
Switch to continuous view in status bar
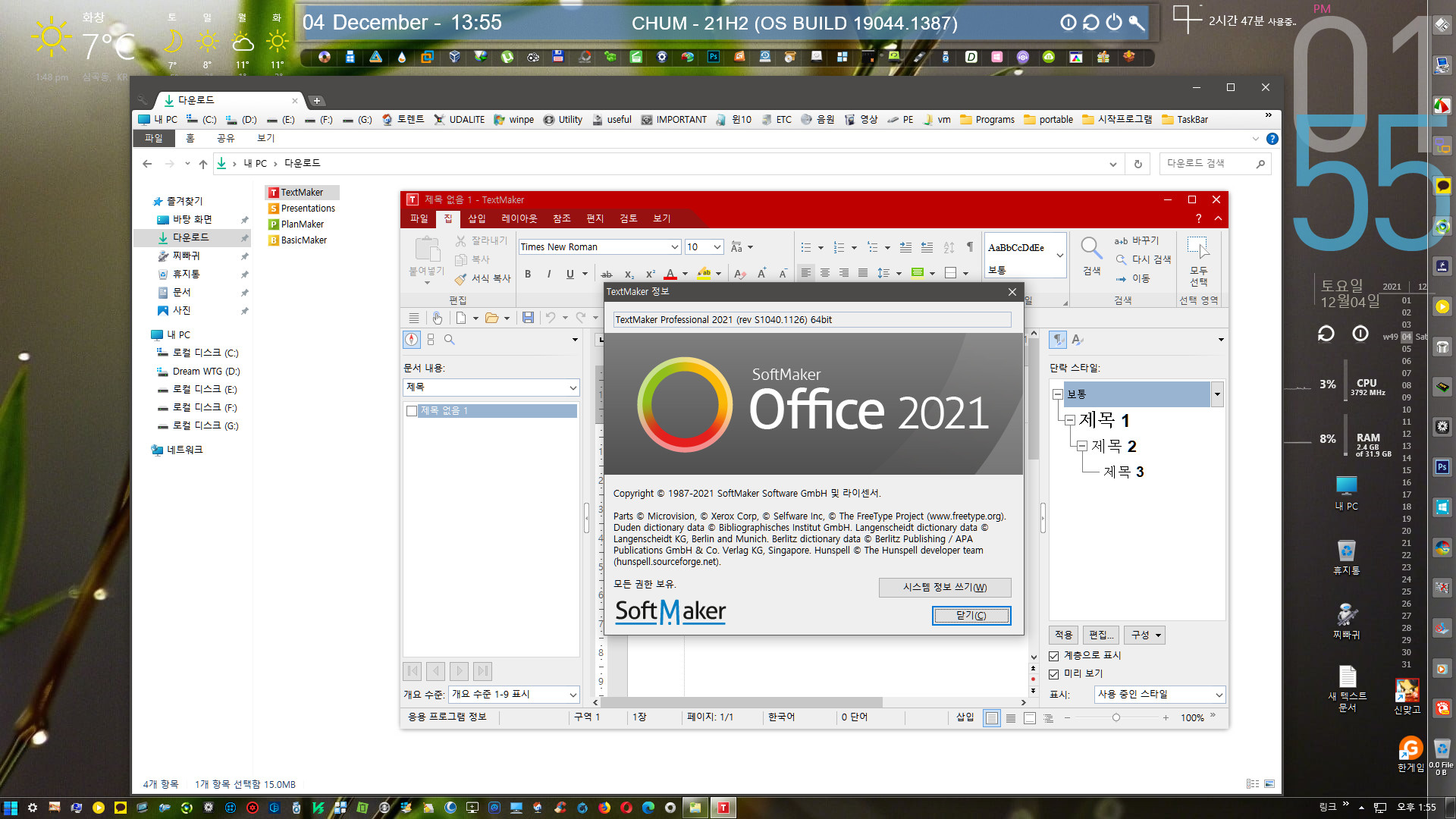[1010, 718]
